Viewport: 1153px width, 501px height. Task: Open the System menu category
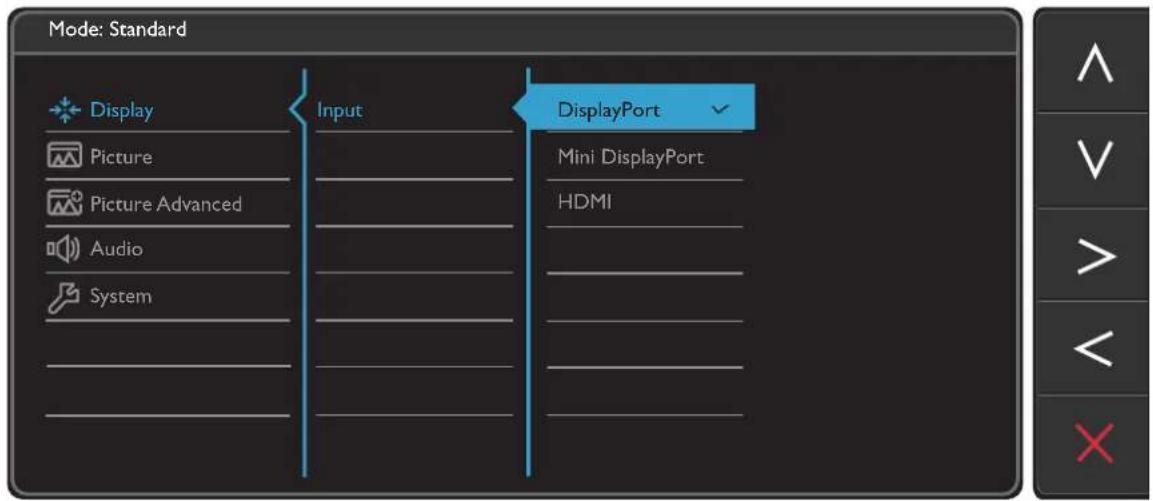pos(168,296)
